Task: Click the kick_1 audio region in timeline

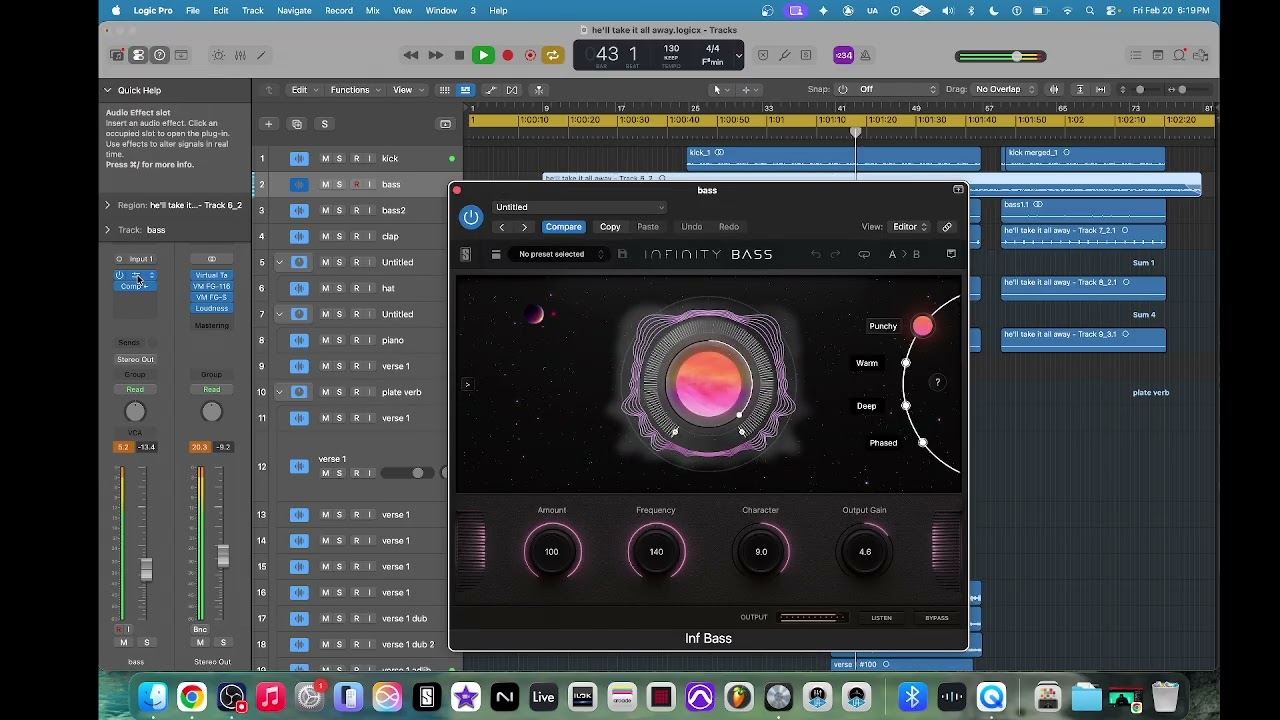Action: [x=833, y=158]
